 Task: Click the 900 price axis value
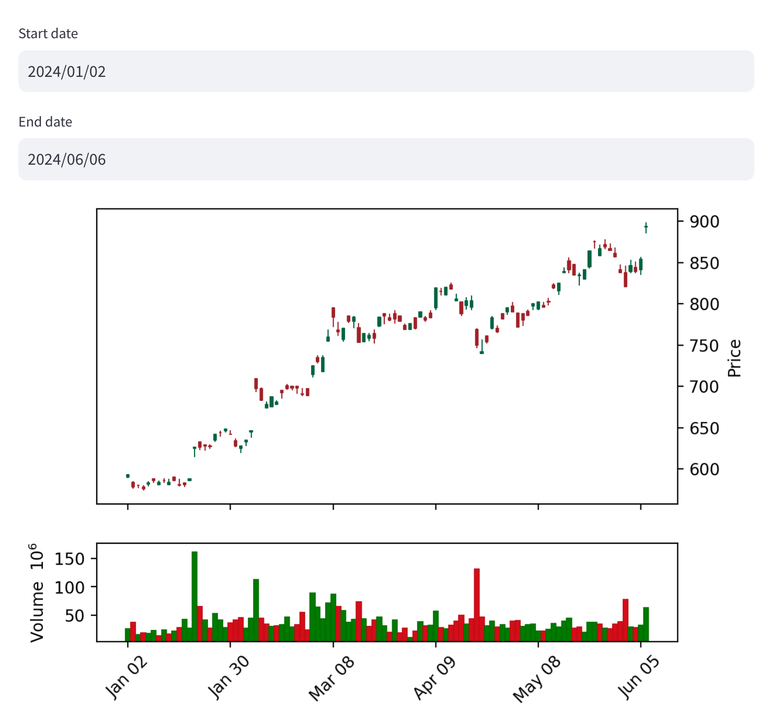point(704,221)
